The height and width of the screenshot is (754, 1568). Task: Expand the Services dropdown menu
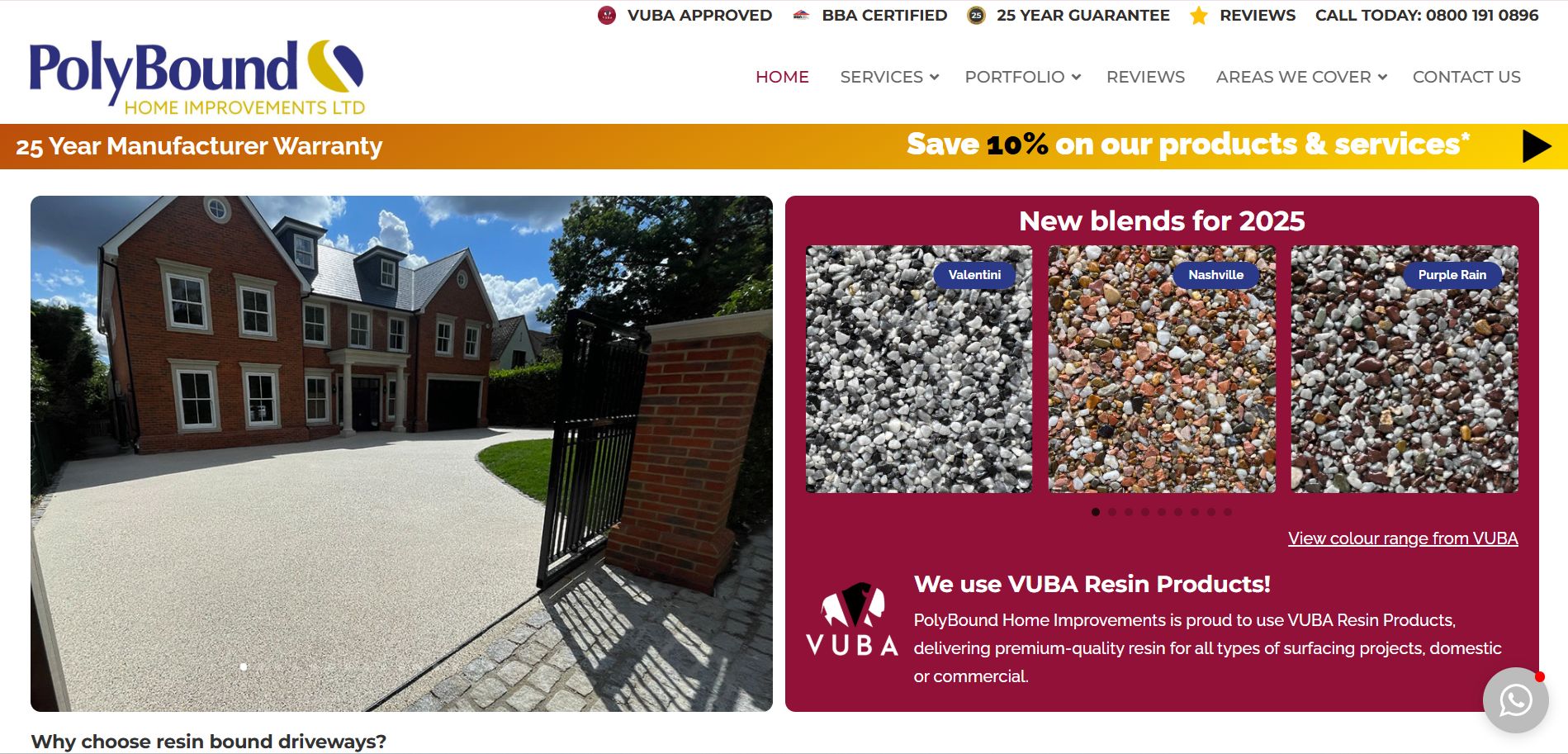point(889,77)
